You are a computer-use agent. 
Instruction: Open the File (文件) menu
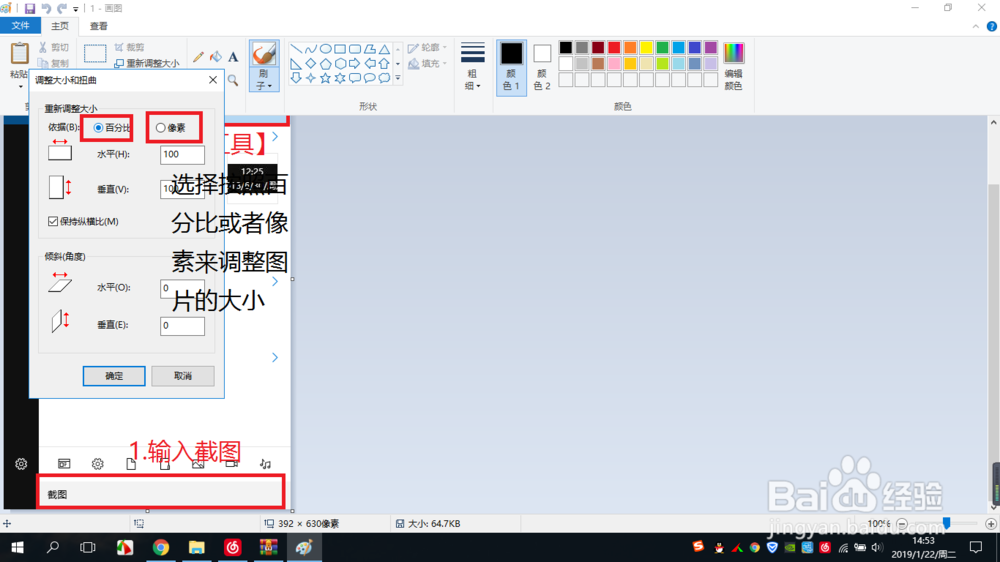click(x=20, y=26)
